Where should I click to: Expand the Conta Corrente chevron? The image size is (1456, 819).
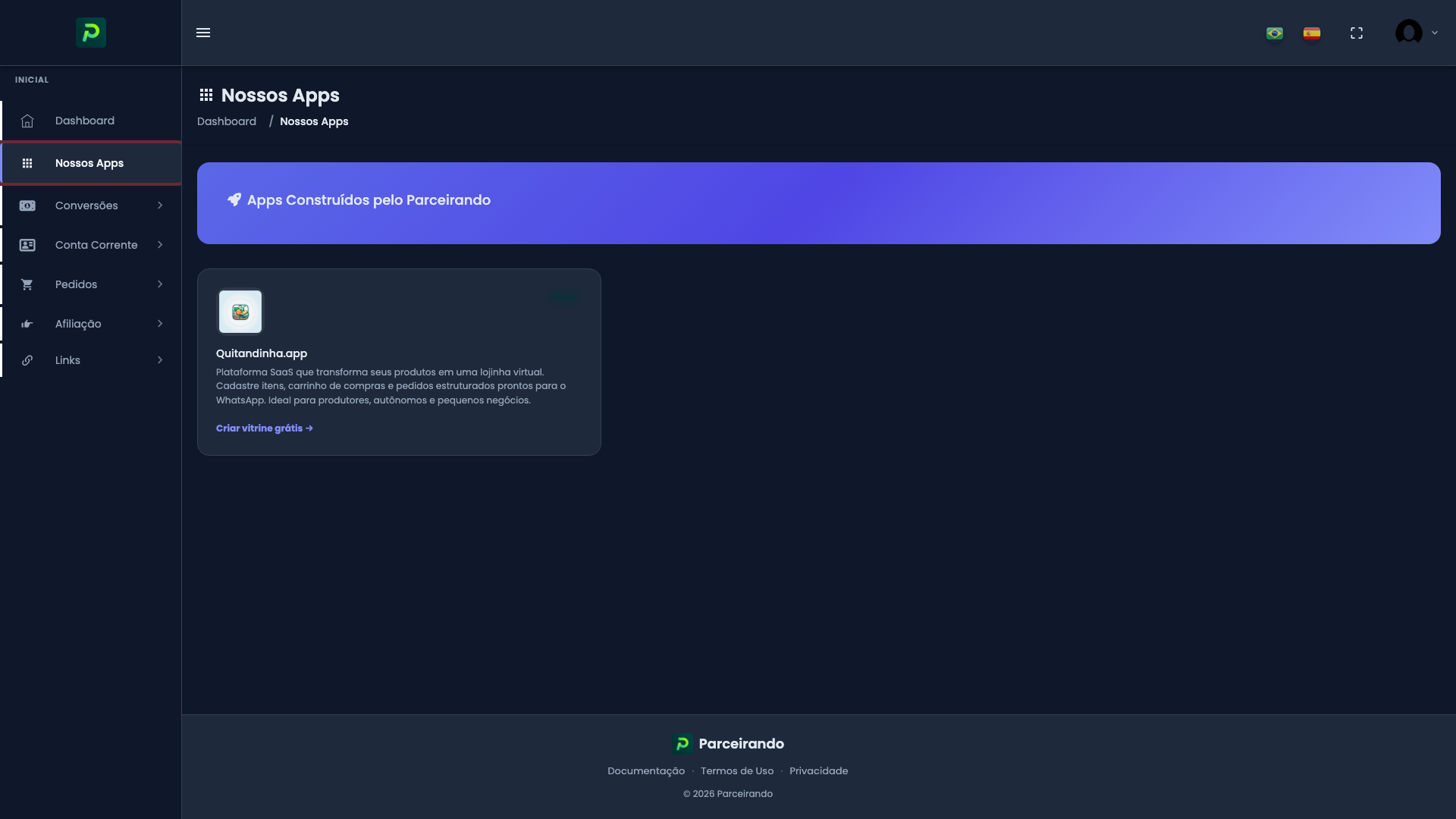pyautogui.click(x=160, y=245)
